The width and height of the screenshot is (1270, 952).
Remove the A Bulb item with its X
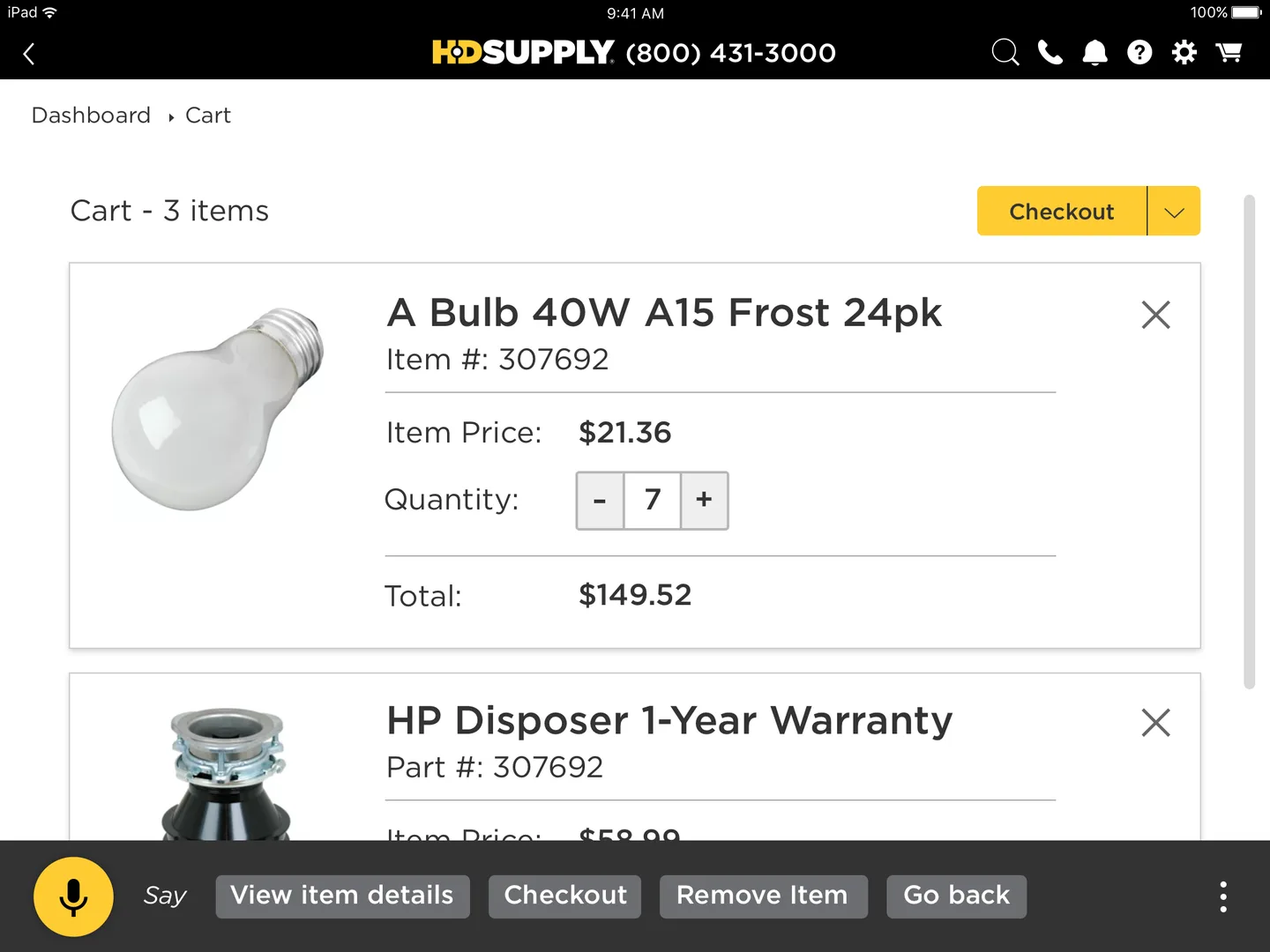pos(1155,315)
